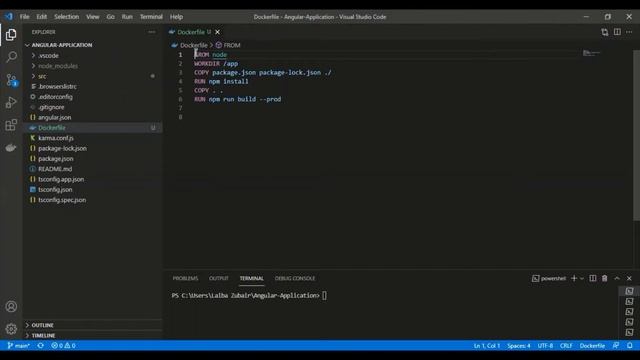Select the last terminal instance icon in the list

point(629,332)
